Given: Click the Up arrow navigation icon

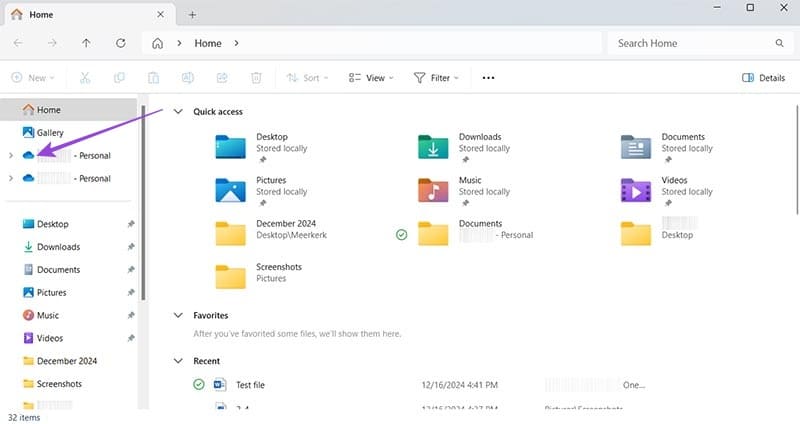Looking at the screenshot, I should (86, 44).
